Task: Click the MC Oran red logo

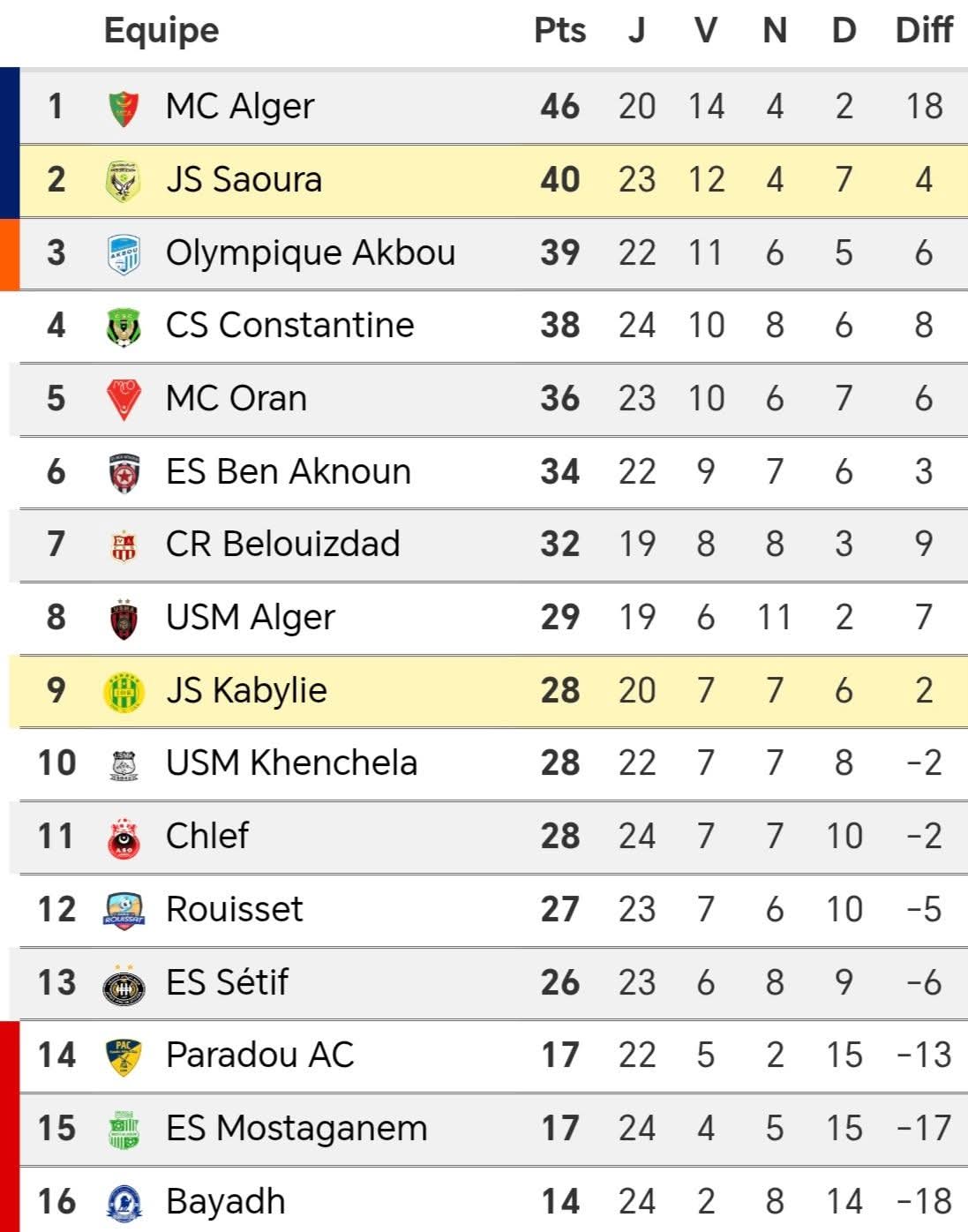Action: coord(124,399)
